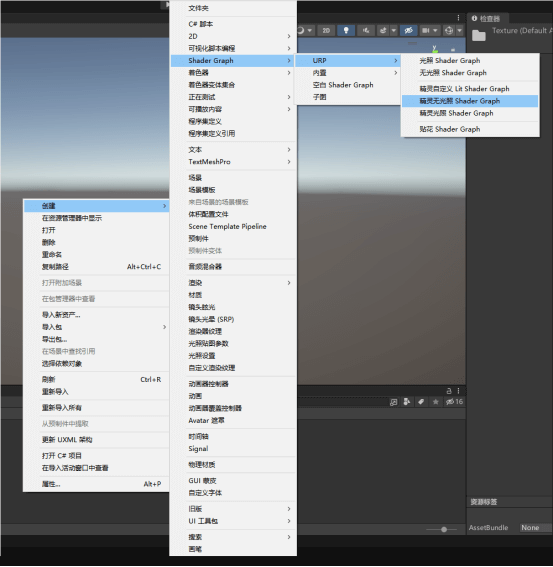Click Shader Graph entry in create menu
Viewport: 553px width, 567px height.
233,60
